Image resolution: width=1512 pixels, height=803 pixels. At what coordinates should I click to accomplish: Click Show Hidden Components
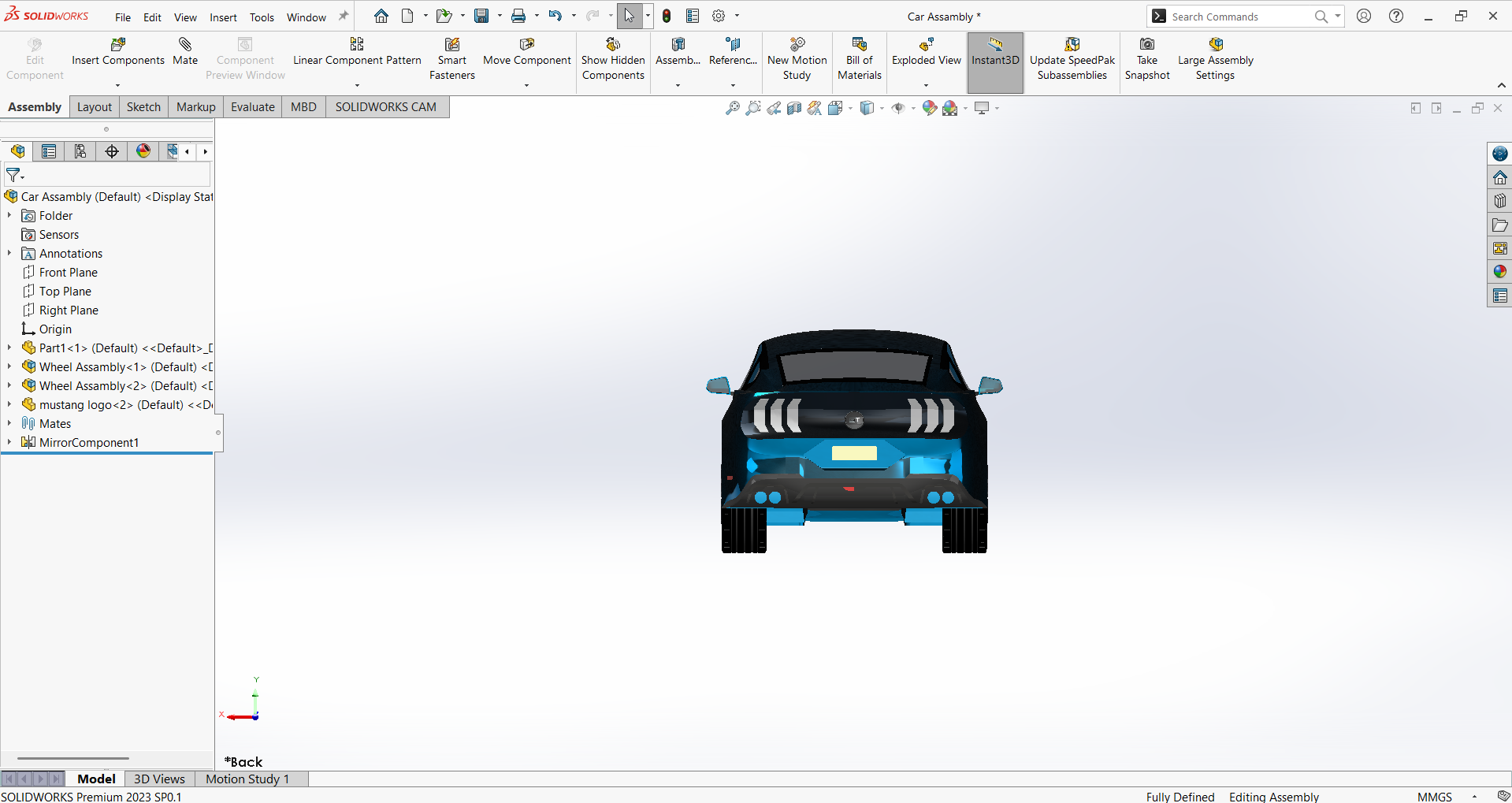coord(613,59)
